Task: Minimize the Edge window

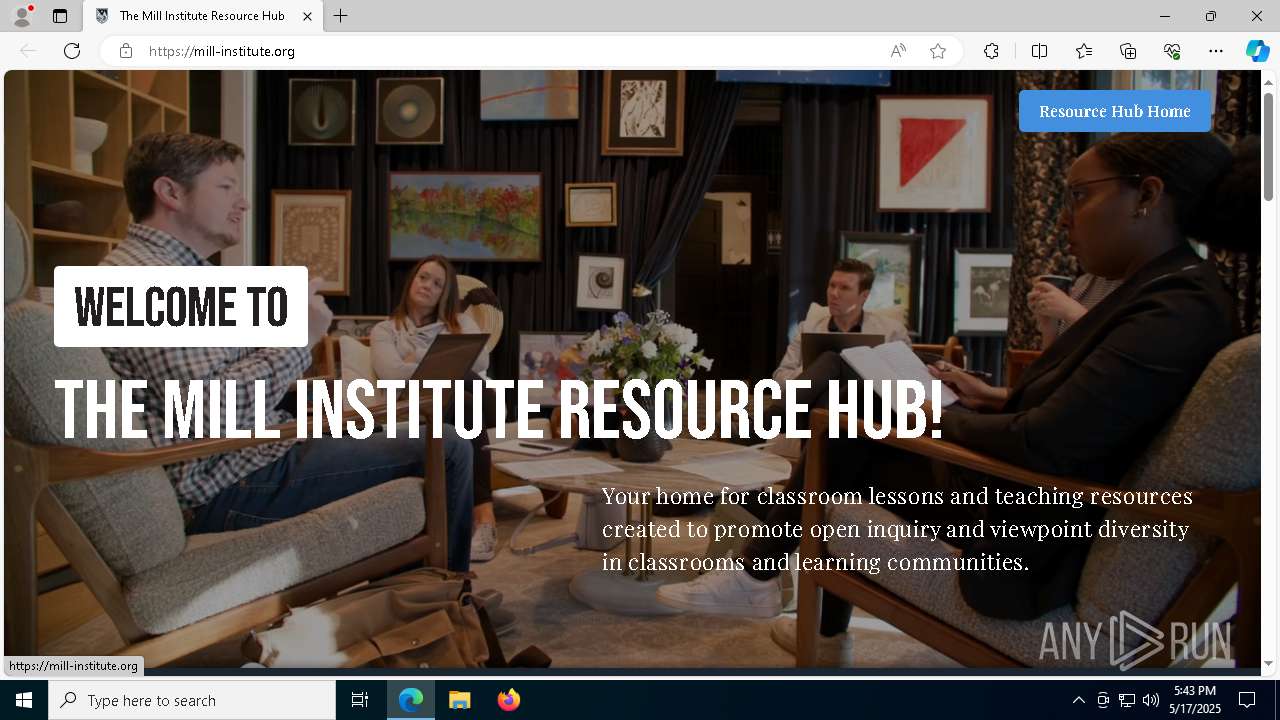Action: click(x=1165, y=16)
